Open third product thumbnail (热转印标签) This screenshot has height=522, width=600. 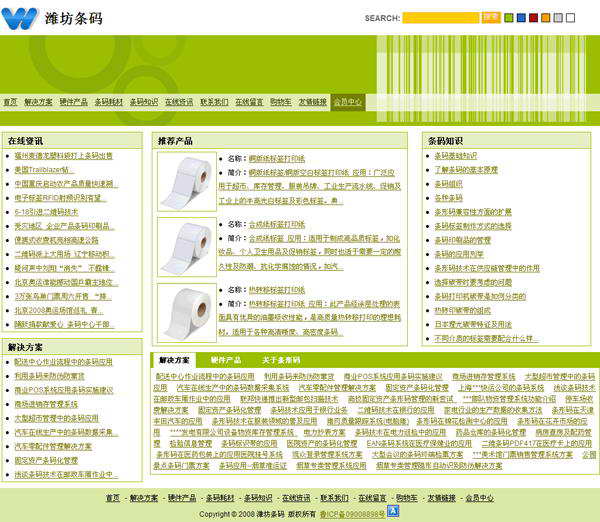(x=187, y=313)
